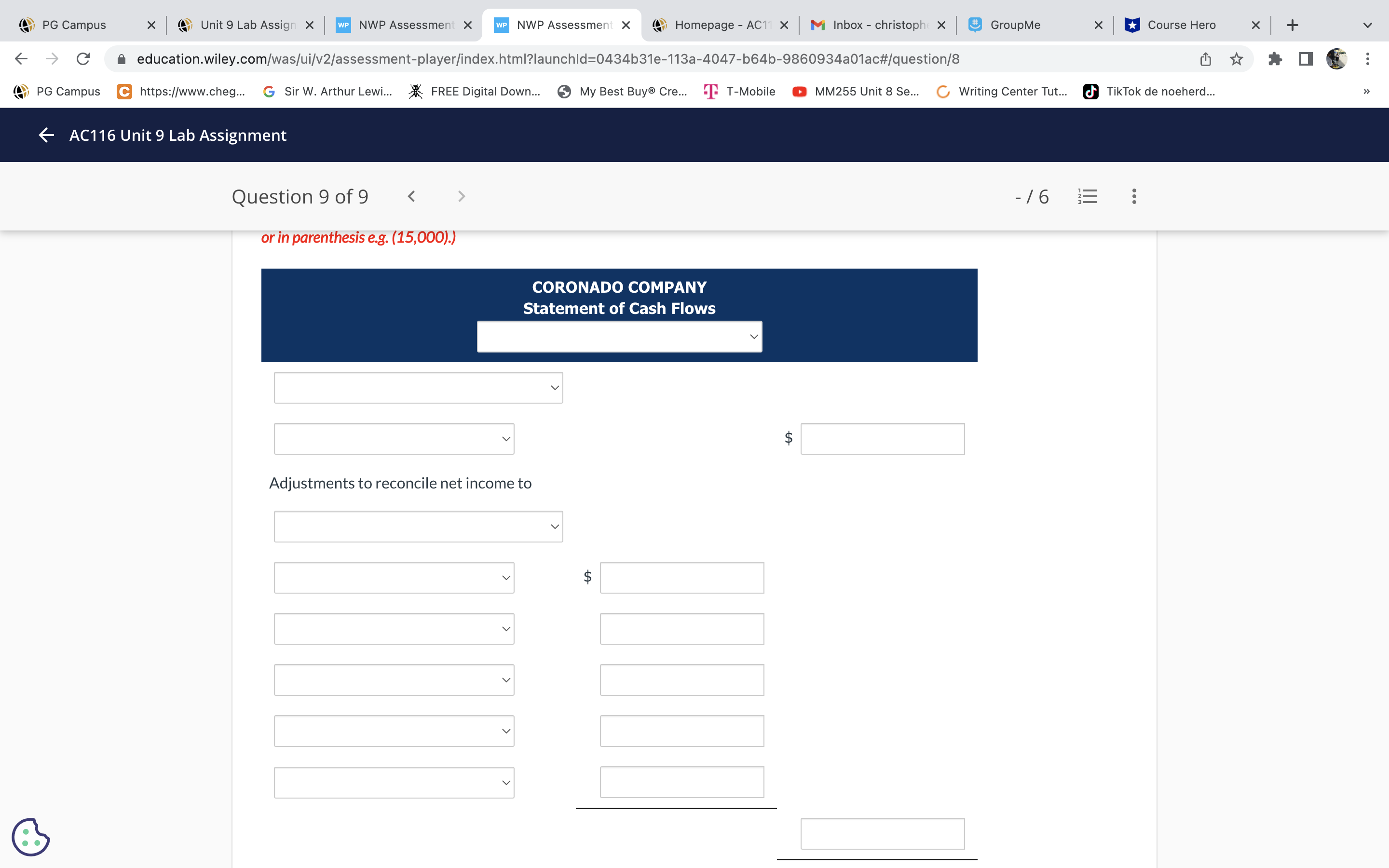Image resolution: width=1389 pixels, height=868 pixels.
Task: Open the Statement of Cash Flows period dropdown
Action: [619, 336]
